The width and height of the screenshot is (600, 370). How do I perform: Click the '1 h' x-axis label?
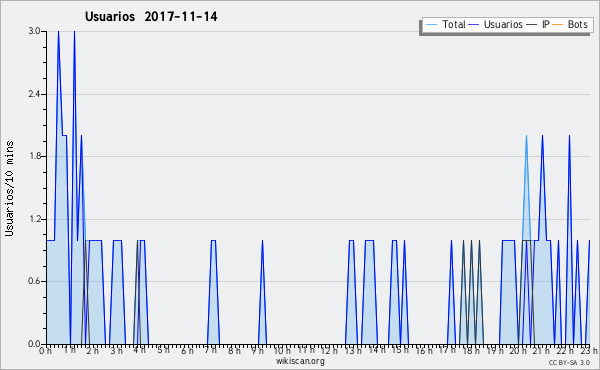click(x=69, y=350)
